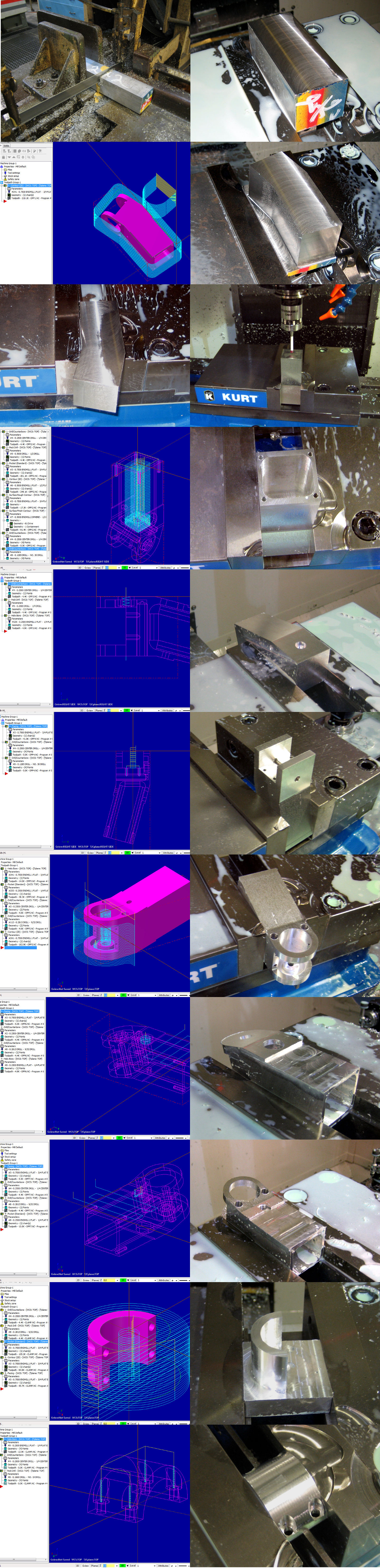Click the geometry icon beside Geometry - (1) chain(s) under 1 - Contour (2D)

click(x=10, y=195)
